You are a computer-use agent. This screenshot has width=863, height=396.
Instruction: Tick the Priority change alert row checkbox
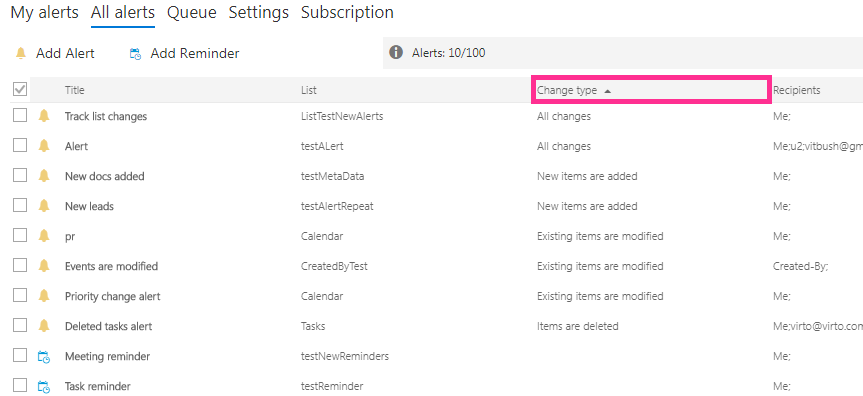[x=20, y=296]
